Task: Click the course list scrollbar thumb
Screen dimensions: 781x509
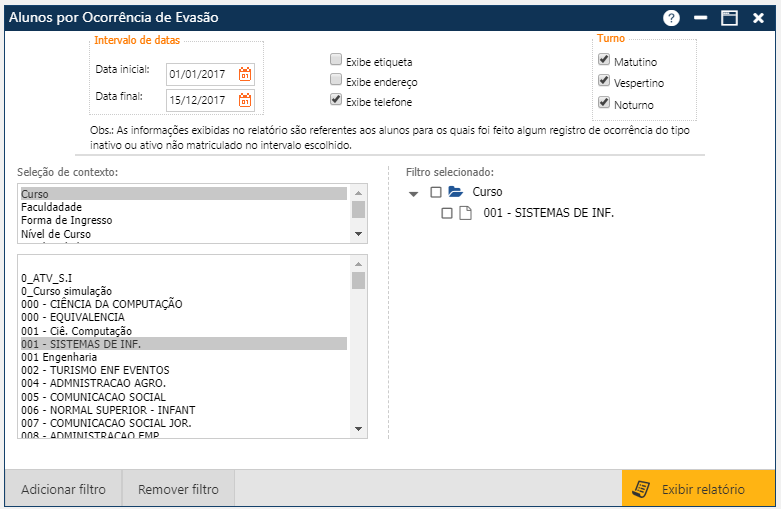Action: click(358, 280)
